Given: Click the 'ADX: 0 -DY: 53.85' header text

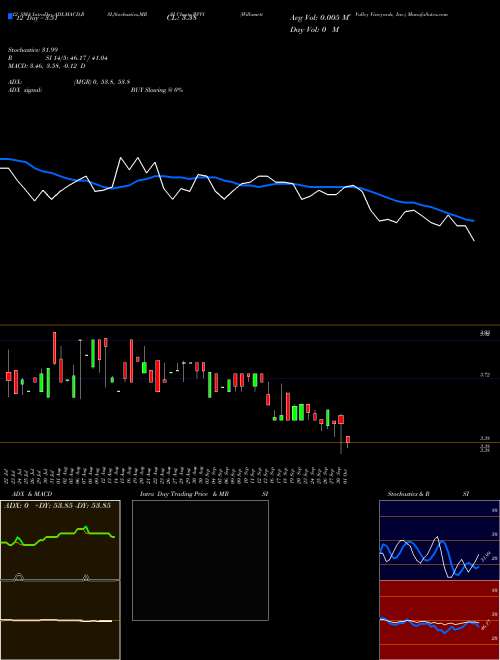Looking at the screenshot, I should click(x=57, y=505).
